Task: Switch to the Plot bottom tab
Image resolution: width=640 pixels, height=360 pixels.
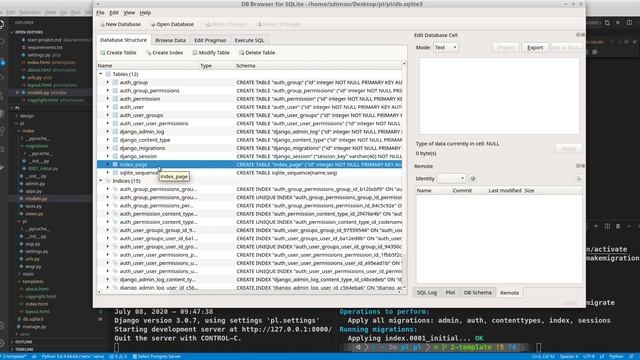Action: 451,293
